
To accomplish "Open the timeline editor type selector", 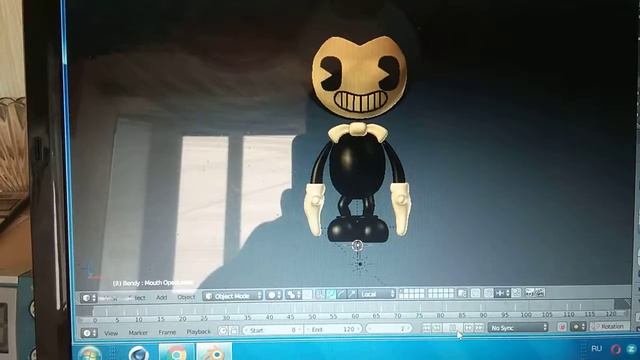I will pyautogui.click(x=89, y=333).
